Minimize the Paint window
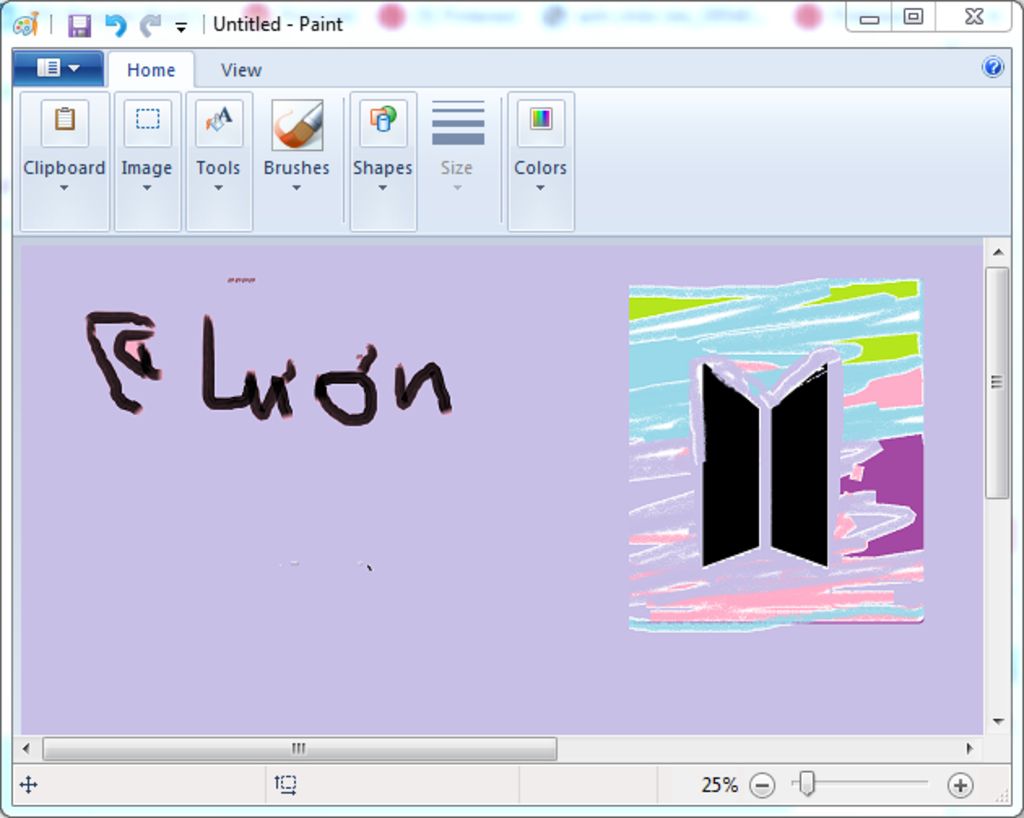 [869, 18]
